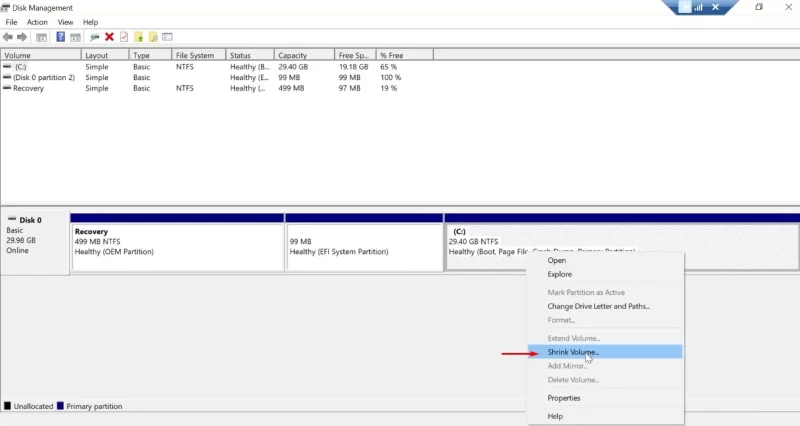Choose Properties from the context menu
800x426 pixels.
click(605, 398)
